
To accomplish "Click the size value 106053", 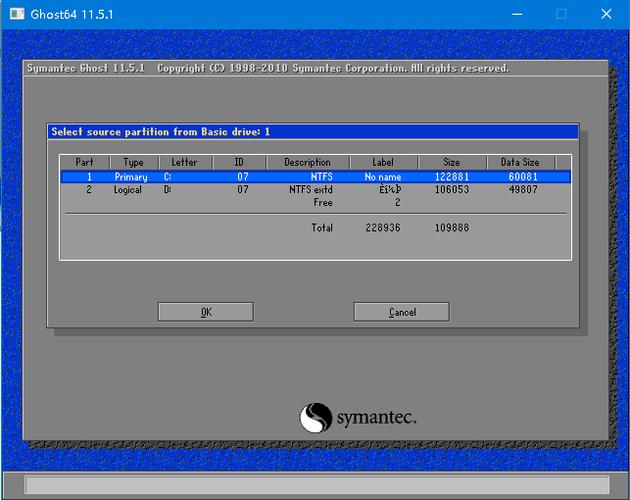I will tap(452, 189).
